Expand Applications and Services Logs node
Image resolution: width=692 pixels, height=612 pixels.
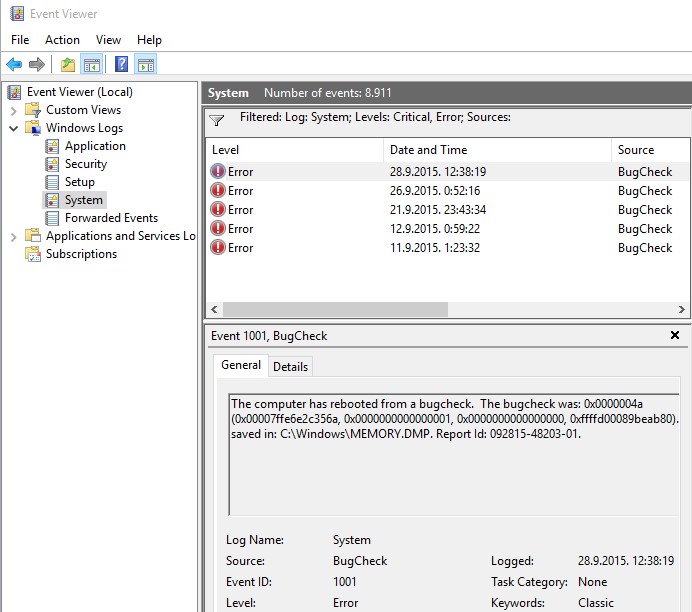13,236
